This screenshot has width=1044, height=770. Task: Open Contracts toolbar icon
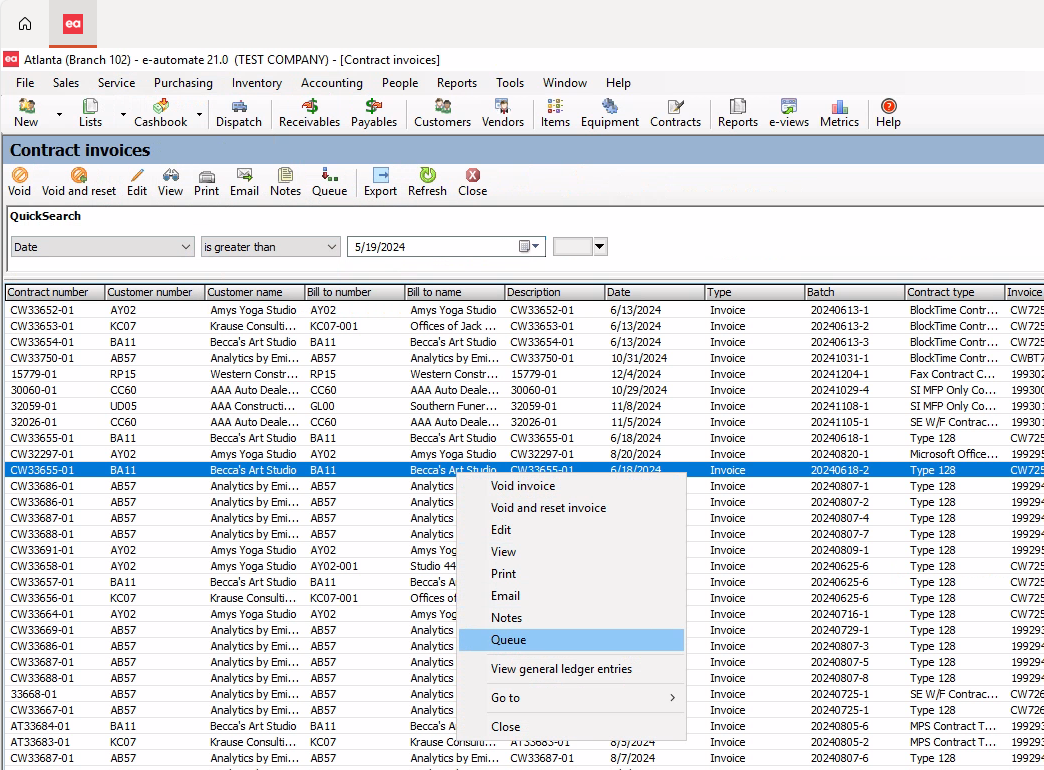click(675, 113)
